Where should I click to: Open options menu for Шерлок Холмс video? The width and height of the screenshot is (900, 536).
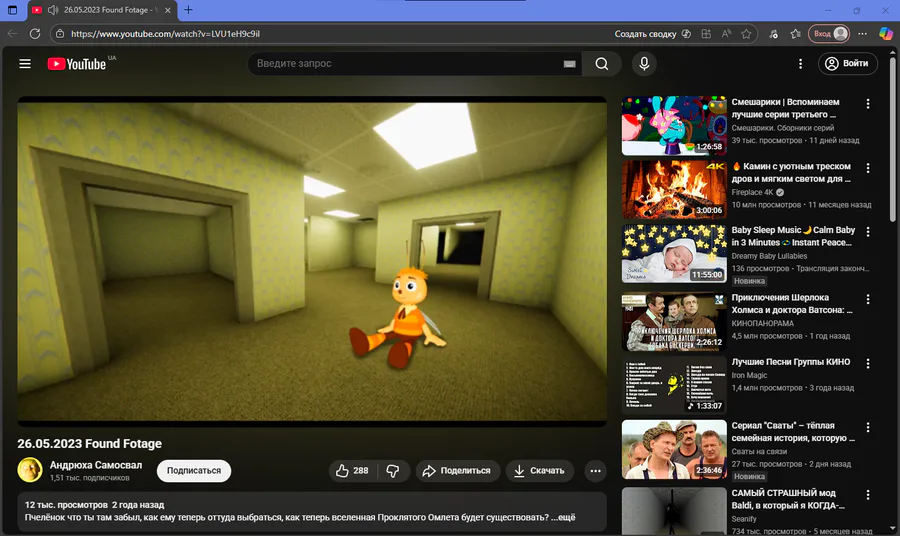point(867,299)
